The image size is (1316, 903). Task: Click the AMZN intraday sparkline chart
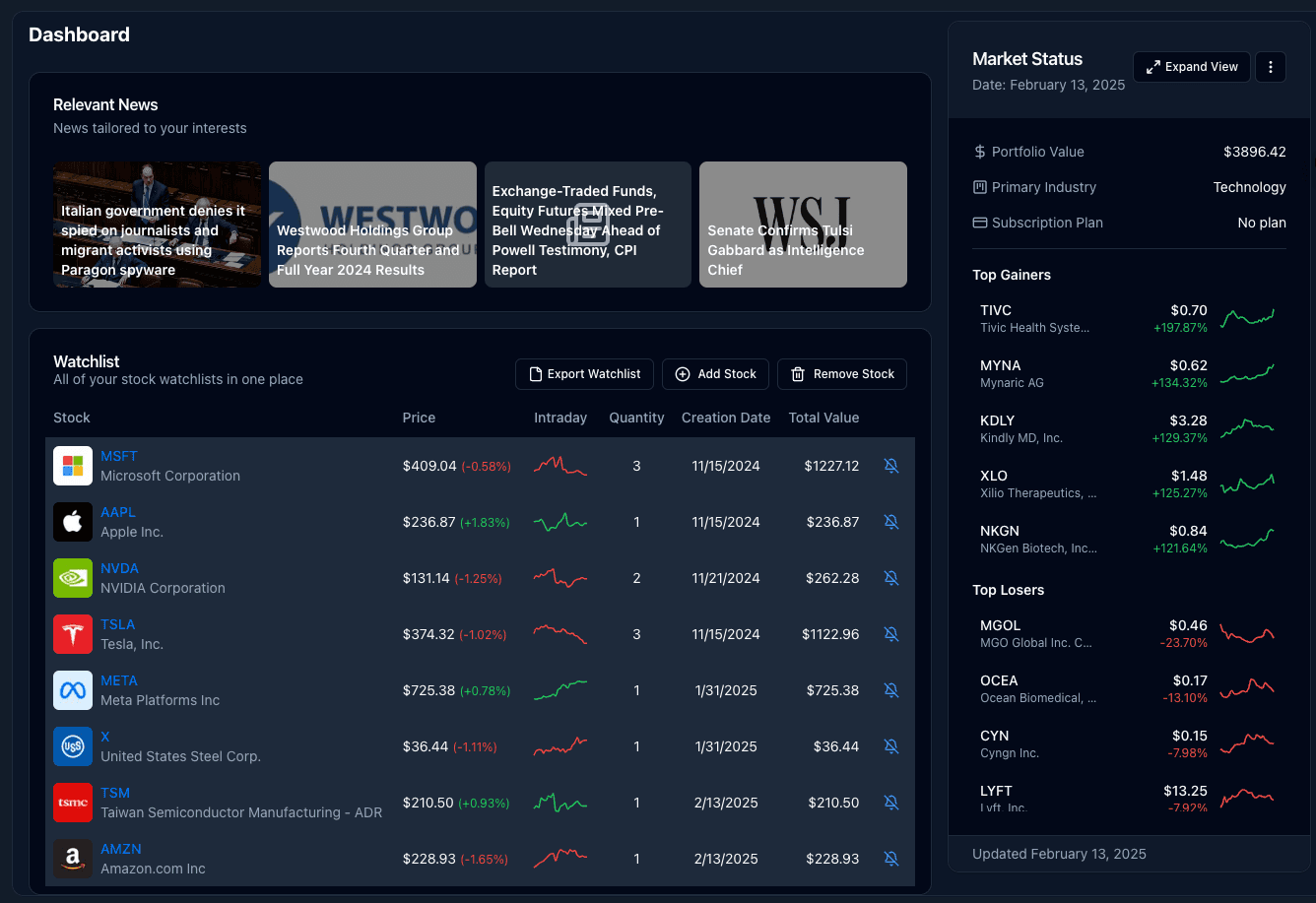[560, 859]
